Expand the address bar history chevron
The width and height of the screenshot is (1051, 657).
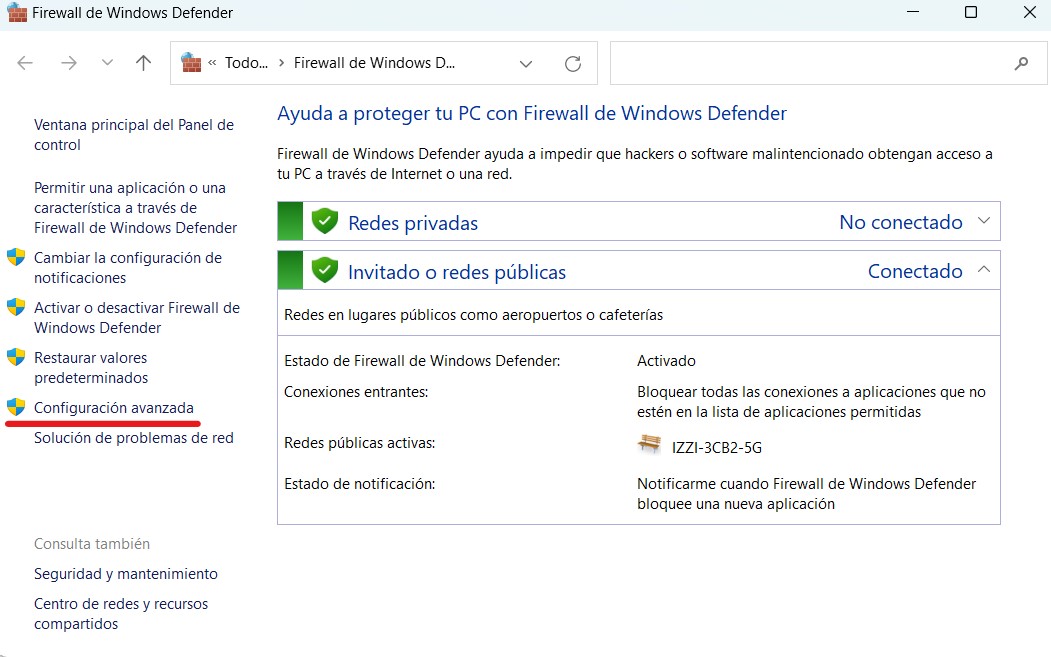click(526, 63)
